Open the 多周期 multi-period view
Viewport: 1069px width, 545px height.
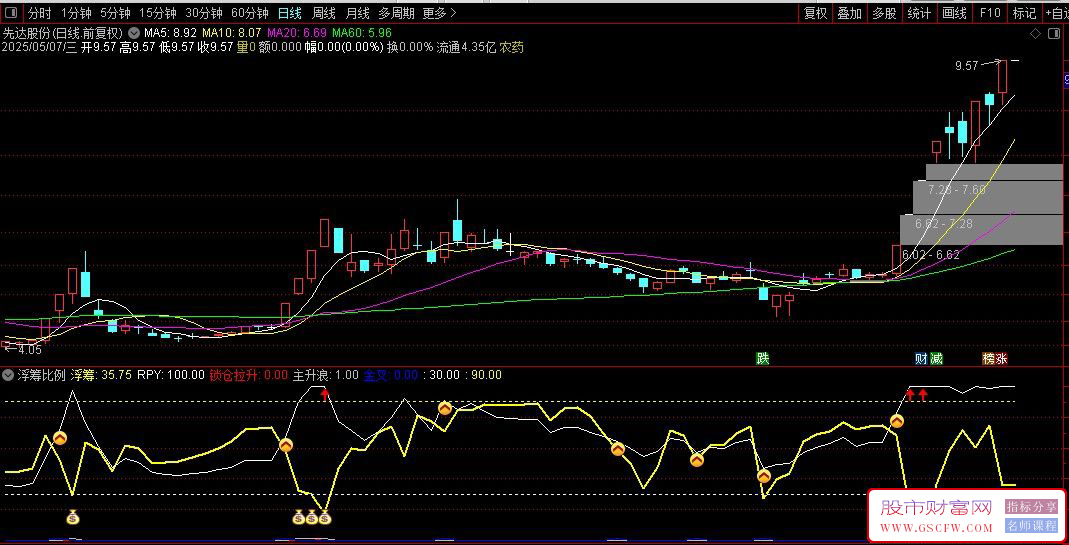tap(396, 12)
